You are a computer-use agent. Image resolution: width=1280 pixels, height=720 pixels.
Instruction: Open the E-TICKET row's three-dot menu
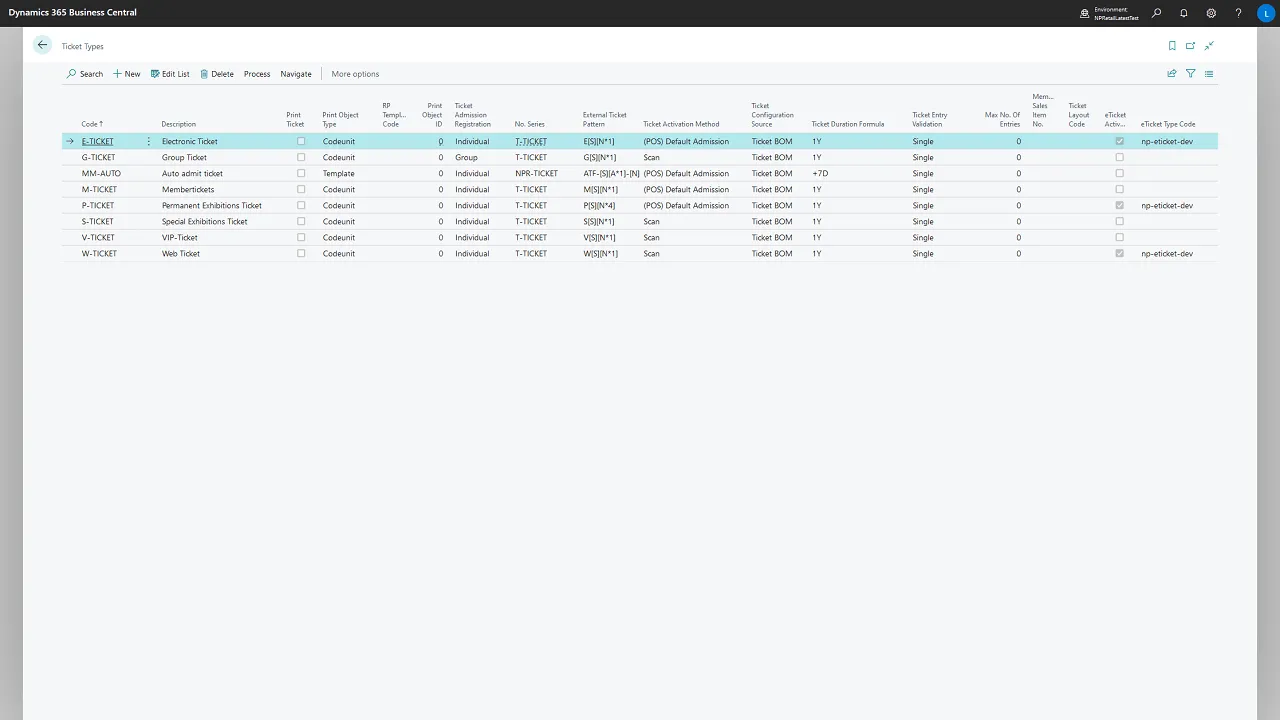[149, 142]
